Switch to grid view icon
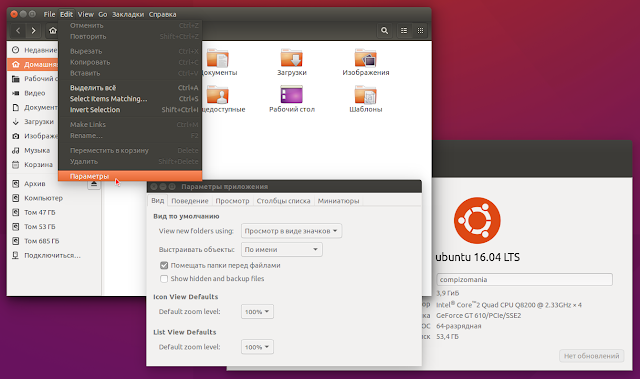The height and width of the screenshot is (379, 640). (420, 31)
